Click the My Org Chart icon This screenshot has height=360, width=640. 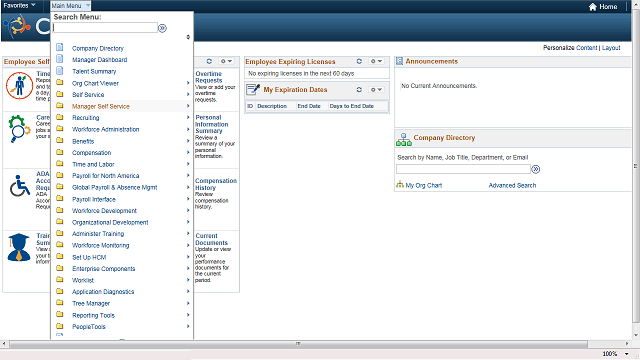pos(400,185)
